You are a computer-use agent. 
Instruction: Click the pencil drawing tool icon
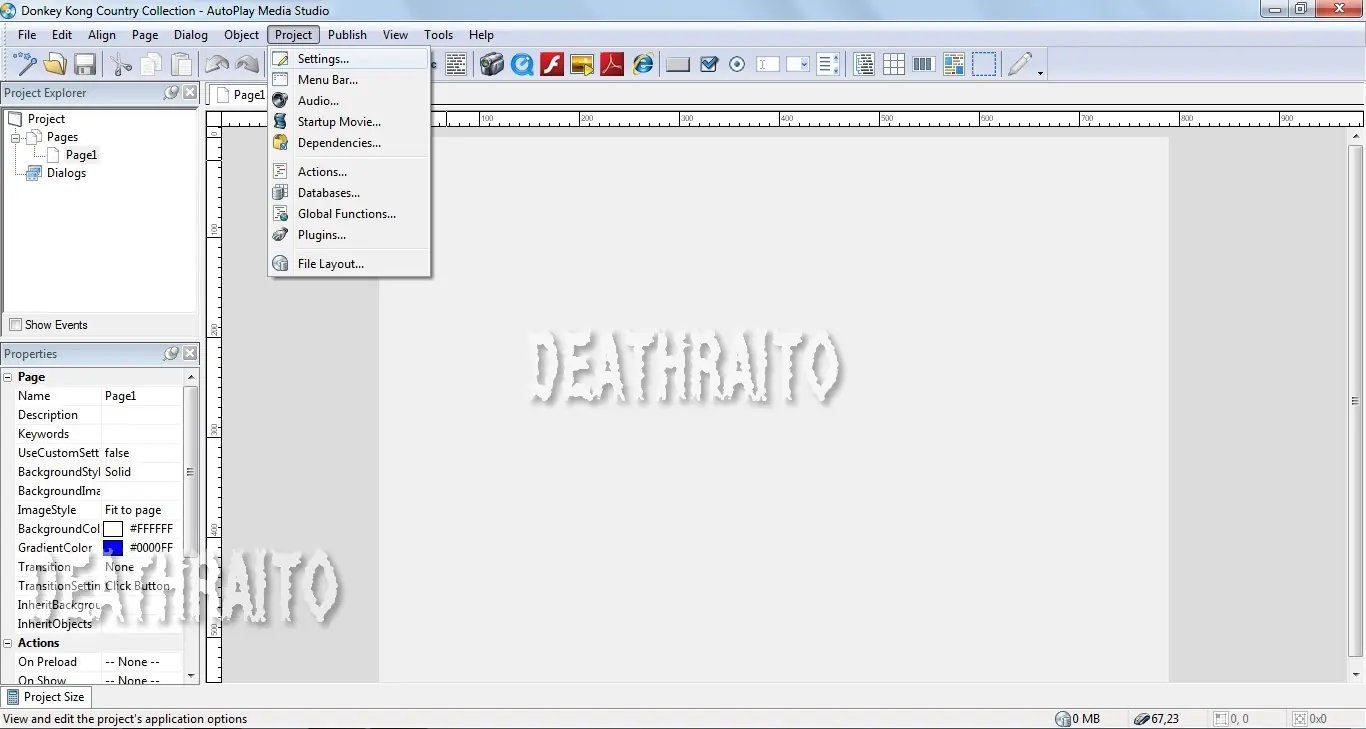[1019, 65]
